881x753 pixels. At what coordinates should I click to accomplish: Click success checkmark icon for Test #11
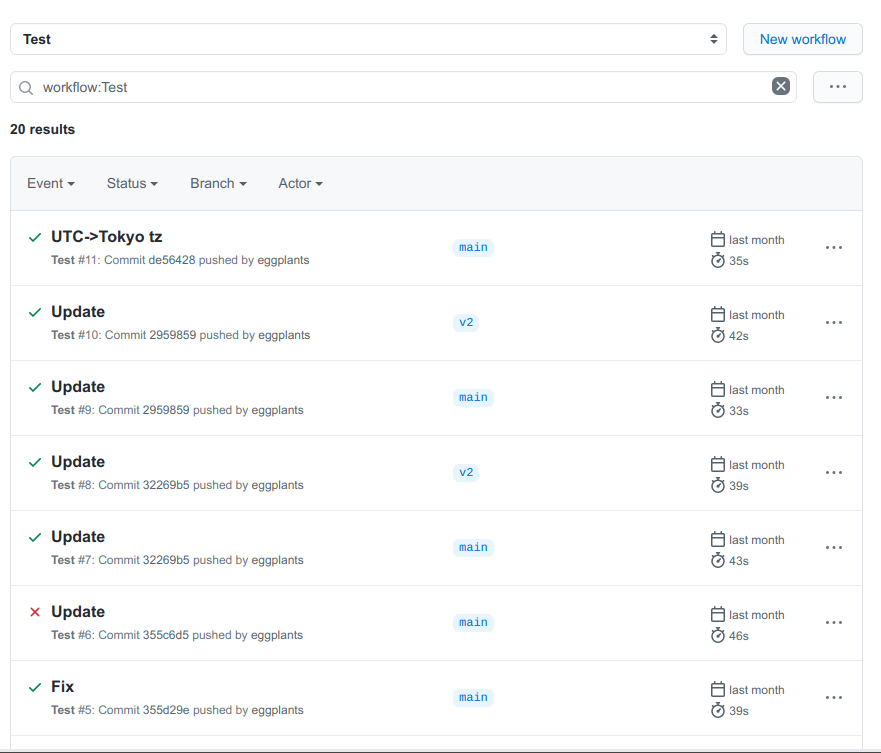(x=35, y=237)
